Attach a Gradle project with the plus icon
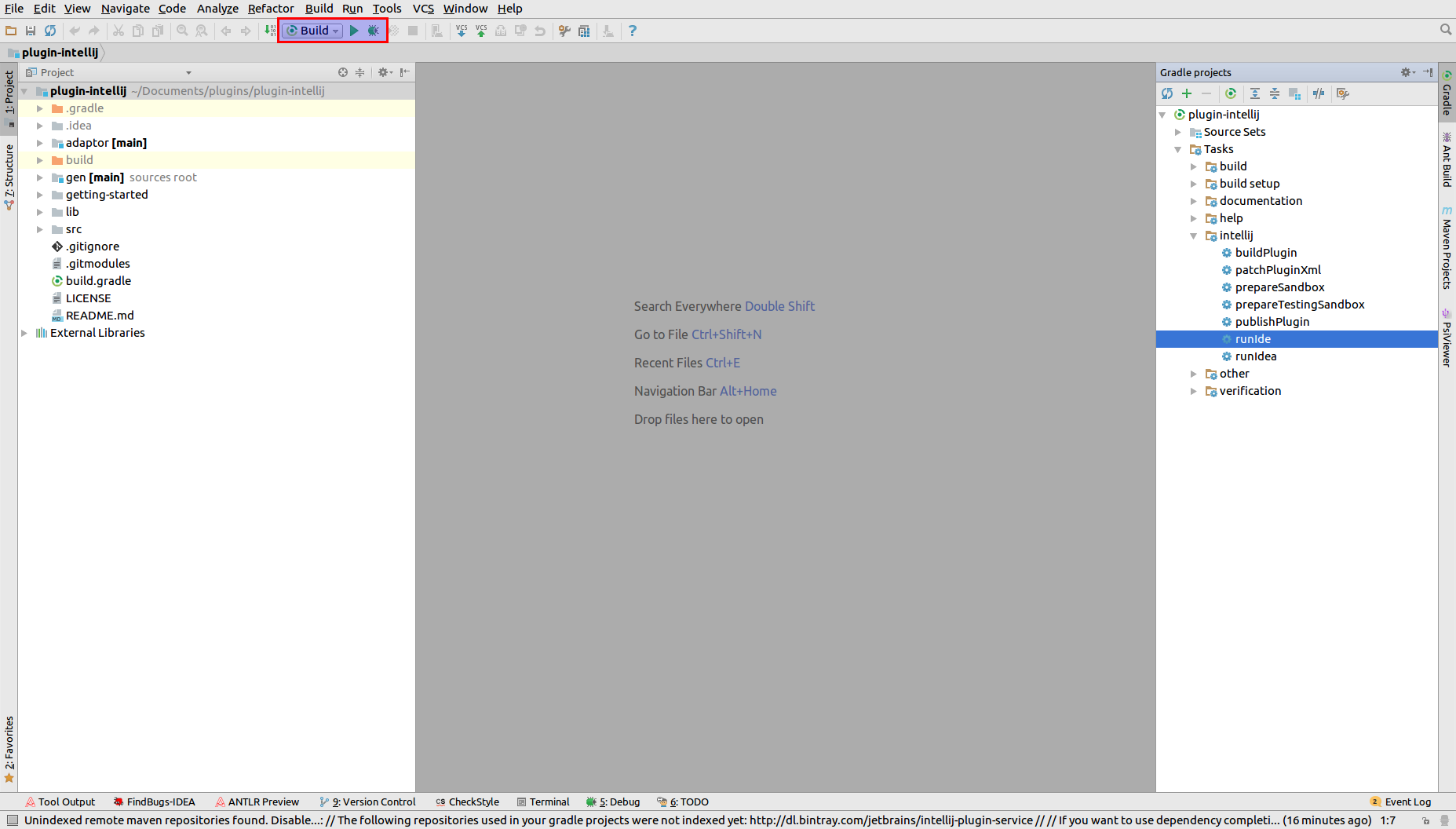1456x829 pixels. point(1187,93)
